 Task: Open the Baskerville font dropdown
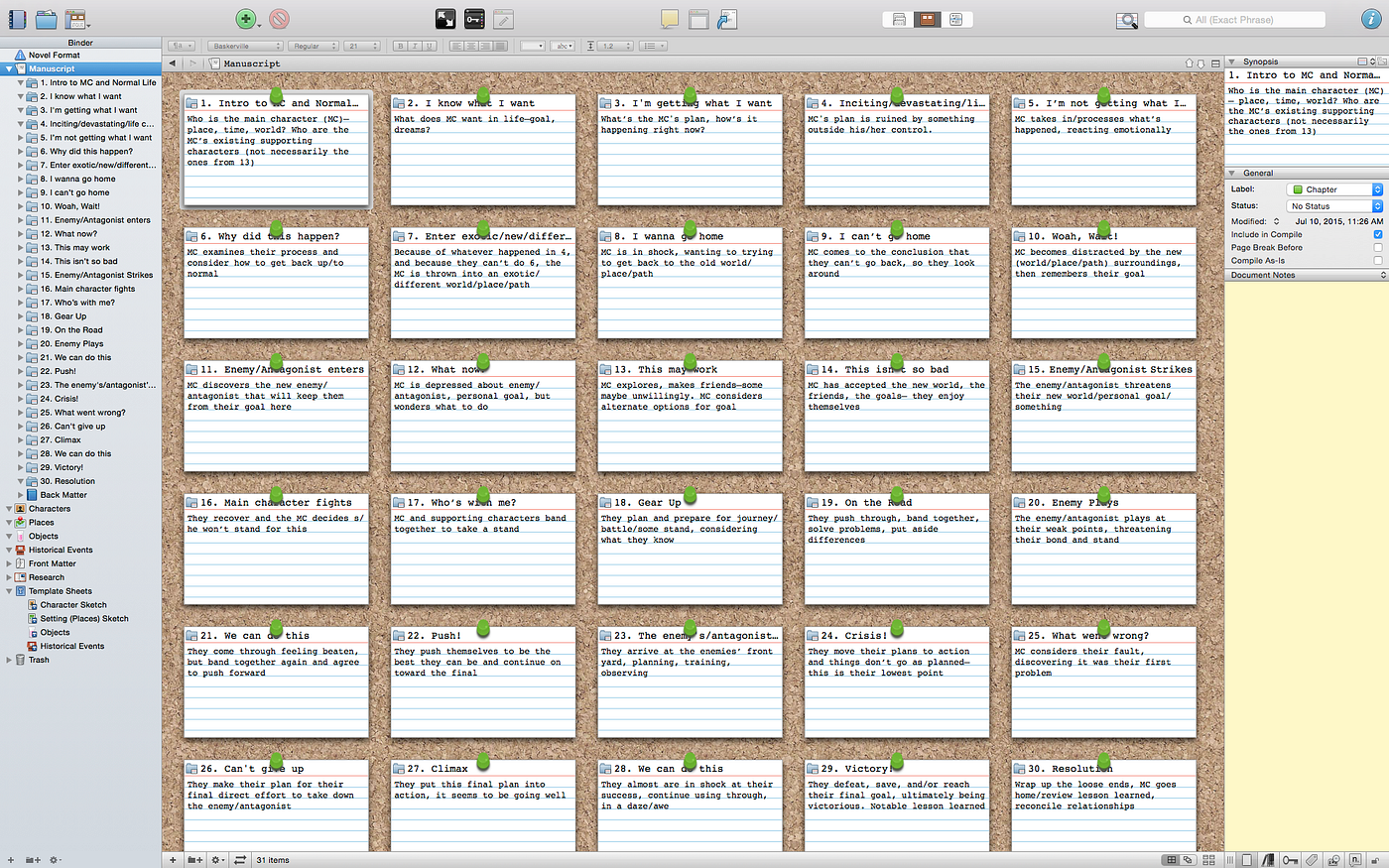(245, 46)
